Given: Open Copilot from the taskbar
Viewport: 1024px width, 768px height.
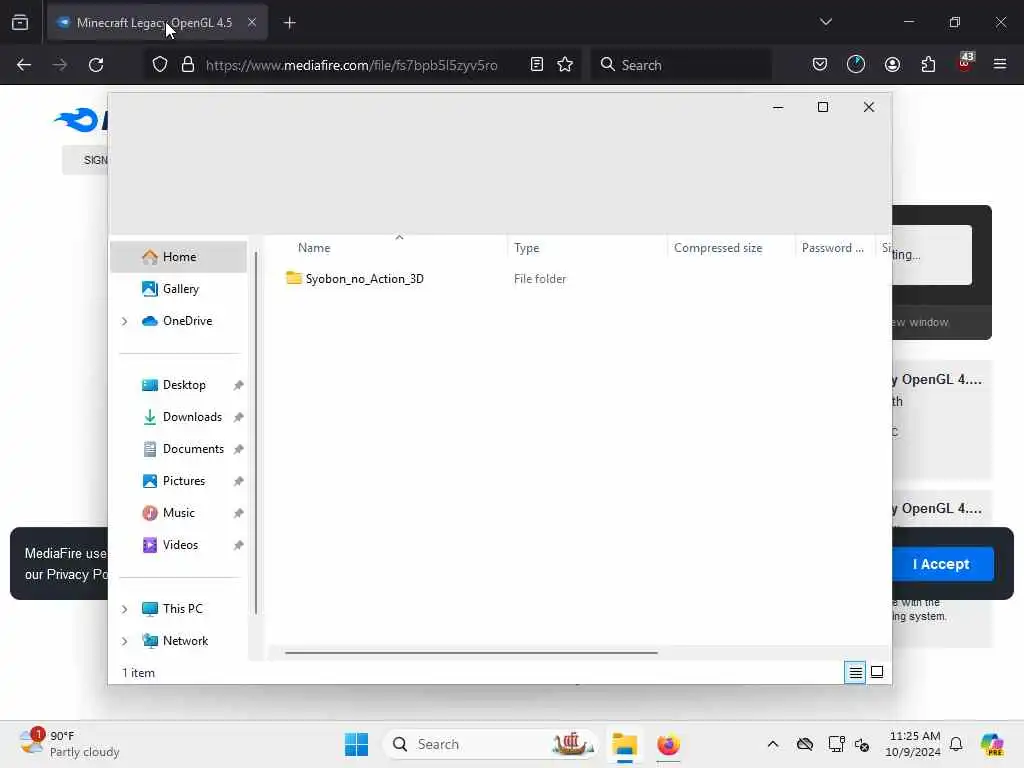Looking at the screenshot, I should tap(992, 744).
